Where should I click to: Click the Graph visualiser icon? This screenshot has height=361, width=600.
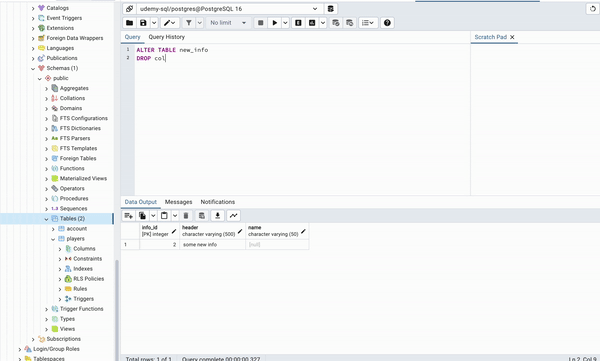(x=233, y=216)
